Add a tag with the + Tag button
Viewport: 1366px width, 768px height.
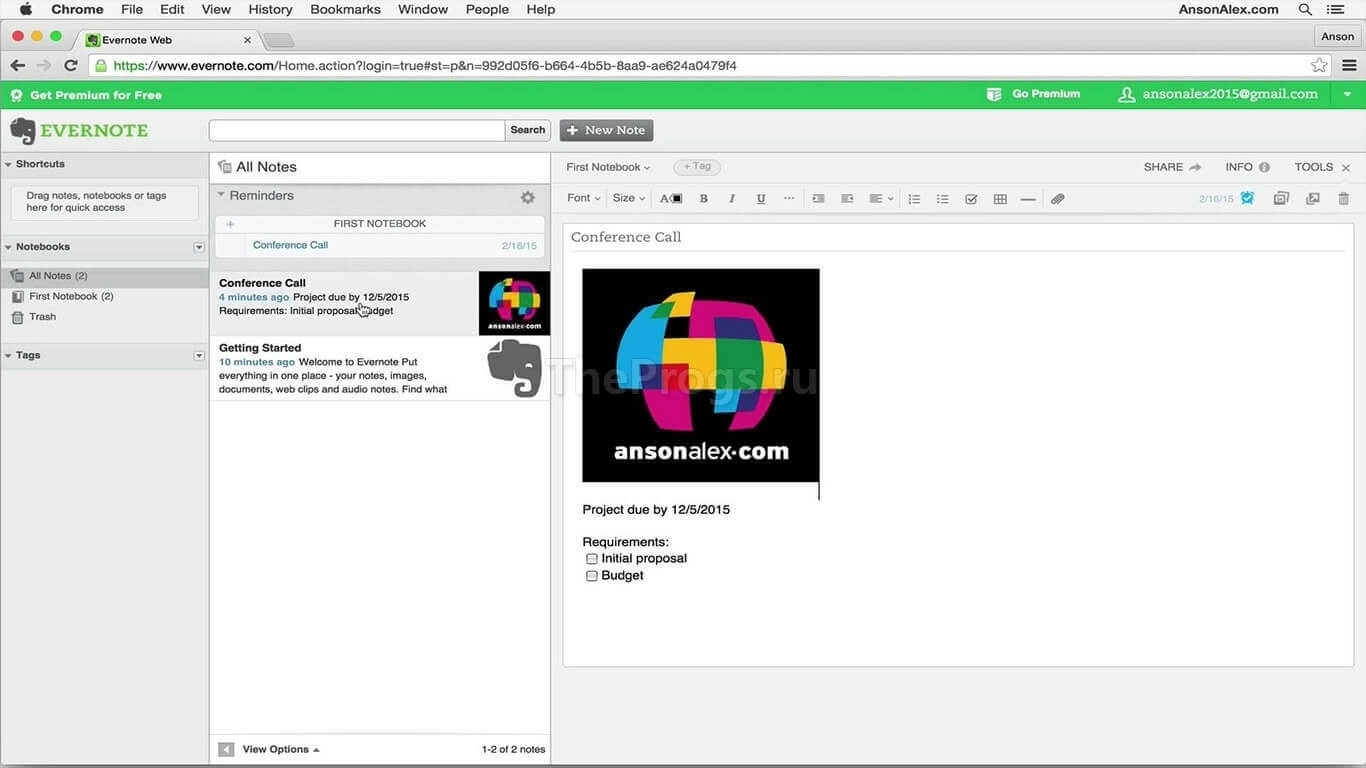pyautogui.click(x=697, y=167)
